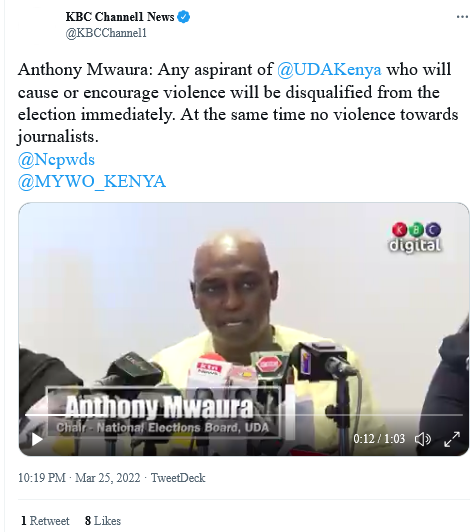Image resolution: width=476 pixels, height=532 pixels.
Task: Play the tweet video
Action: tap(37, 439)
